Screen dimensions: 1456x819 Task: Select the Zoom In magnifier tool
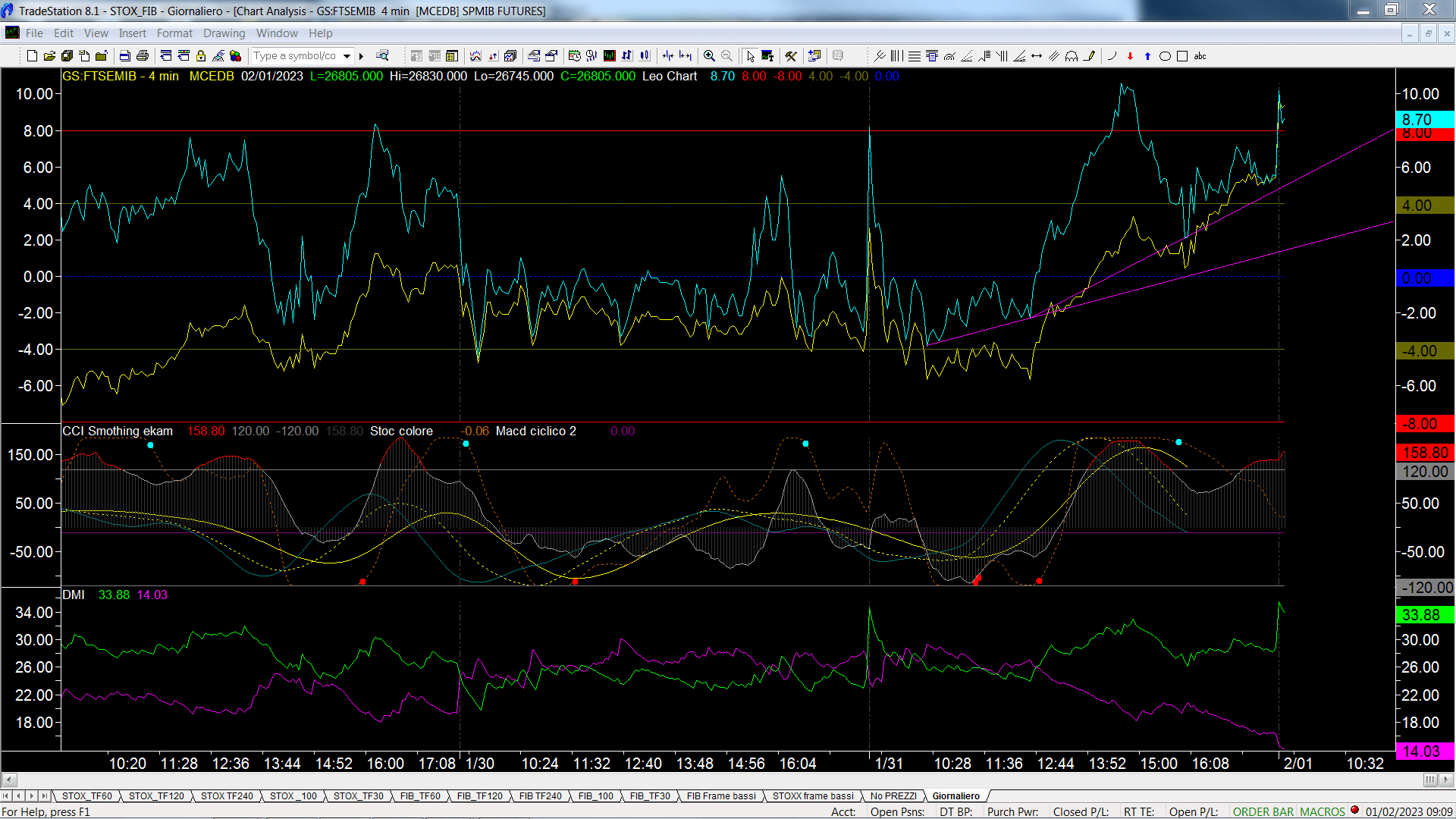click(709, 56)
